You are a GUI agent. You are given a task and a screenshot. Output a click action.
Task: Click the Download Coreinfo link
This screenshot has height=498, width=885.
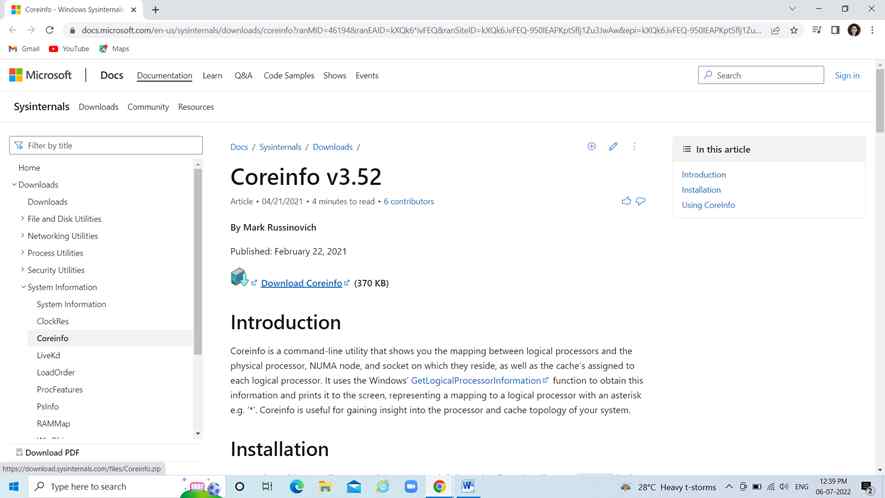point(301,283)
